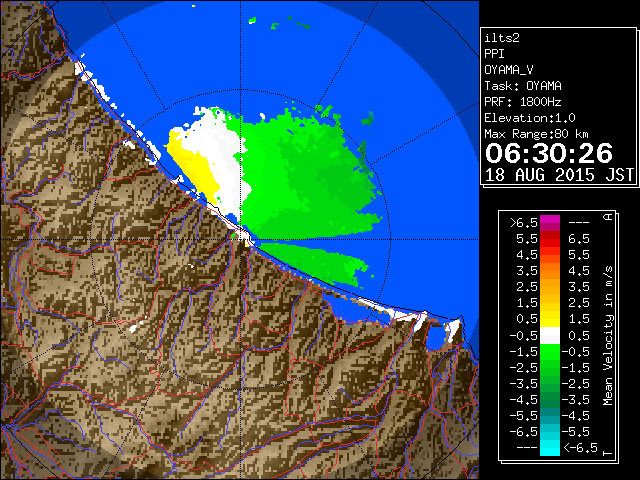Click the radar site at range-ring center
Viewport: 640px width, 480px height.
242,238
